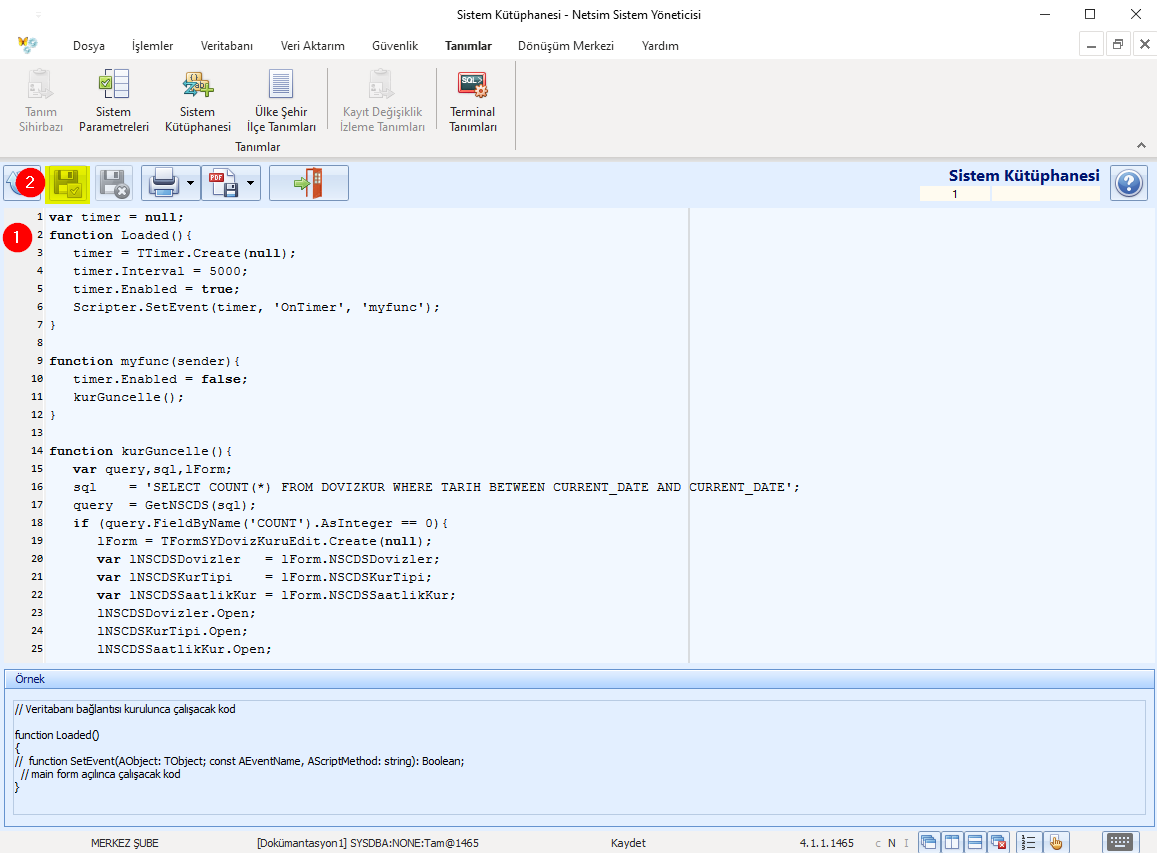Click the 'N' indicator in status bar
1157x853 pixels.
point(891,843)
